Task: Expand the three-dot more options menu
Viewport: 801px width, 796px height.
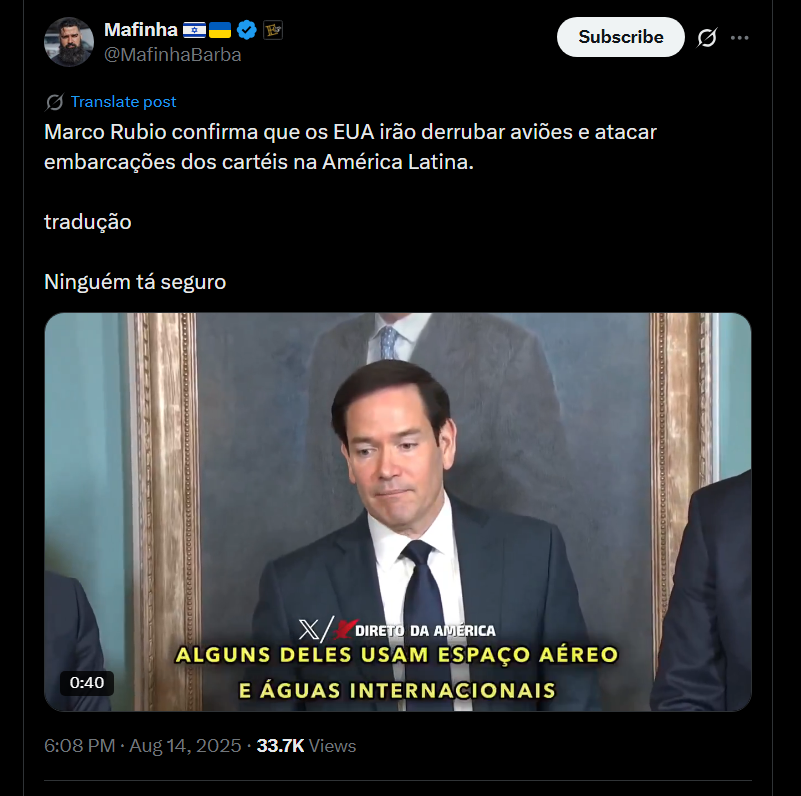Action: click(739, 37)
